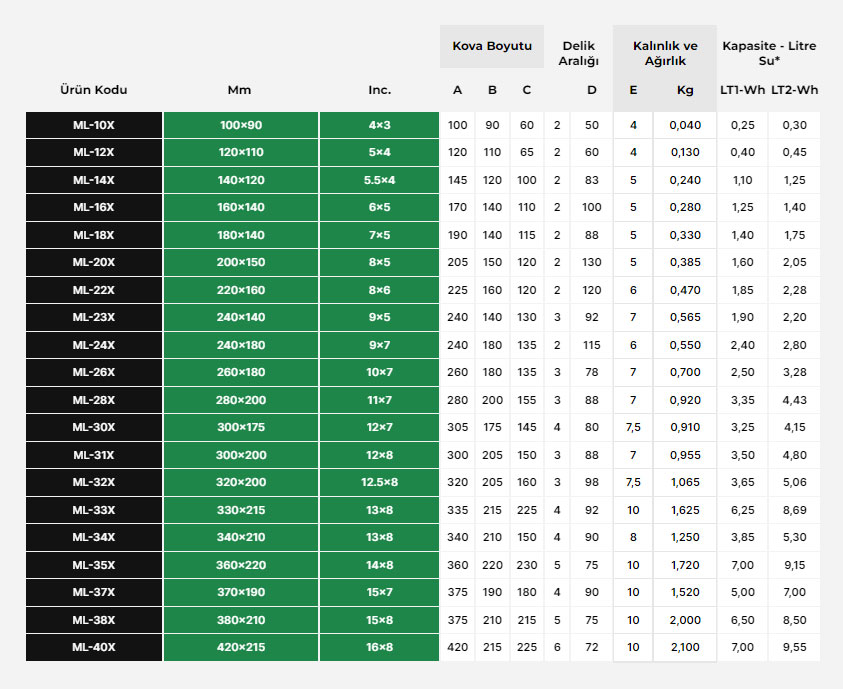843x689 pixels.
Task: Click the ML-31X product code
Action: pyautogui.click(x=94, y=455)
